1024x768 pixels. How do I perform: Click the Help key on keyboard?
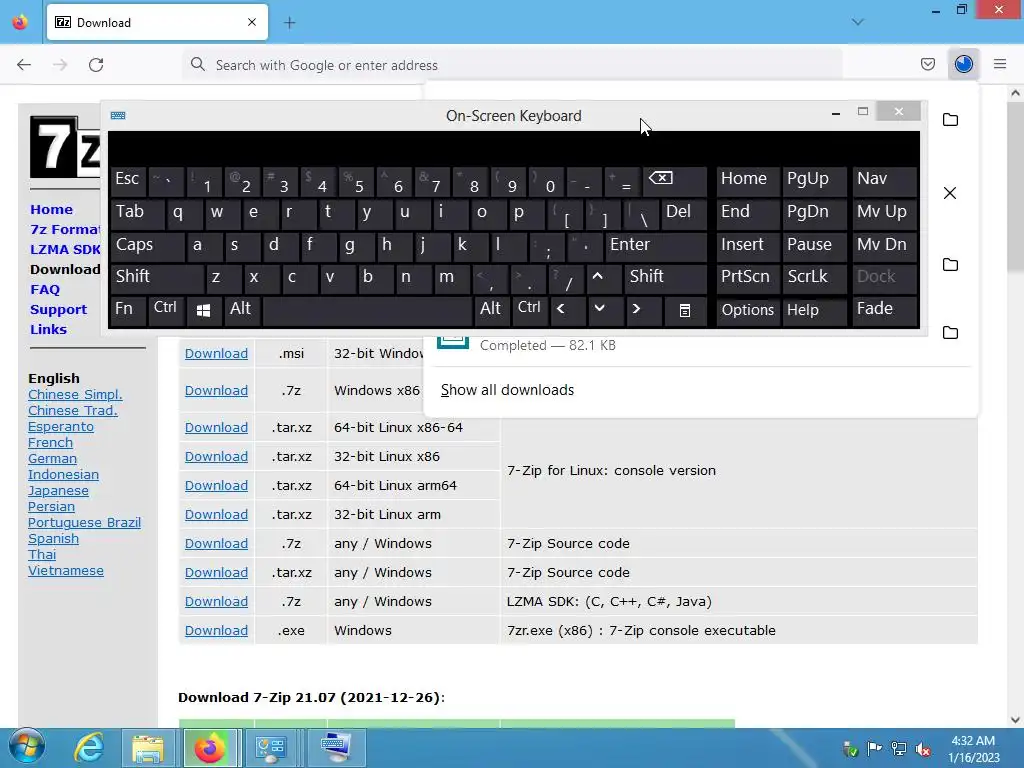point(814,310)
